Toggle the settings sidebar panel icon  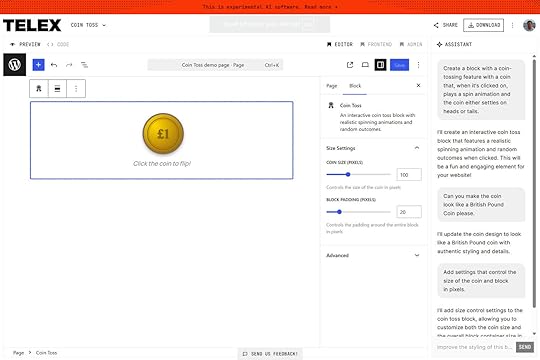pyautogui.click(x=380, y=65)
